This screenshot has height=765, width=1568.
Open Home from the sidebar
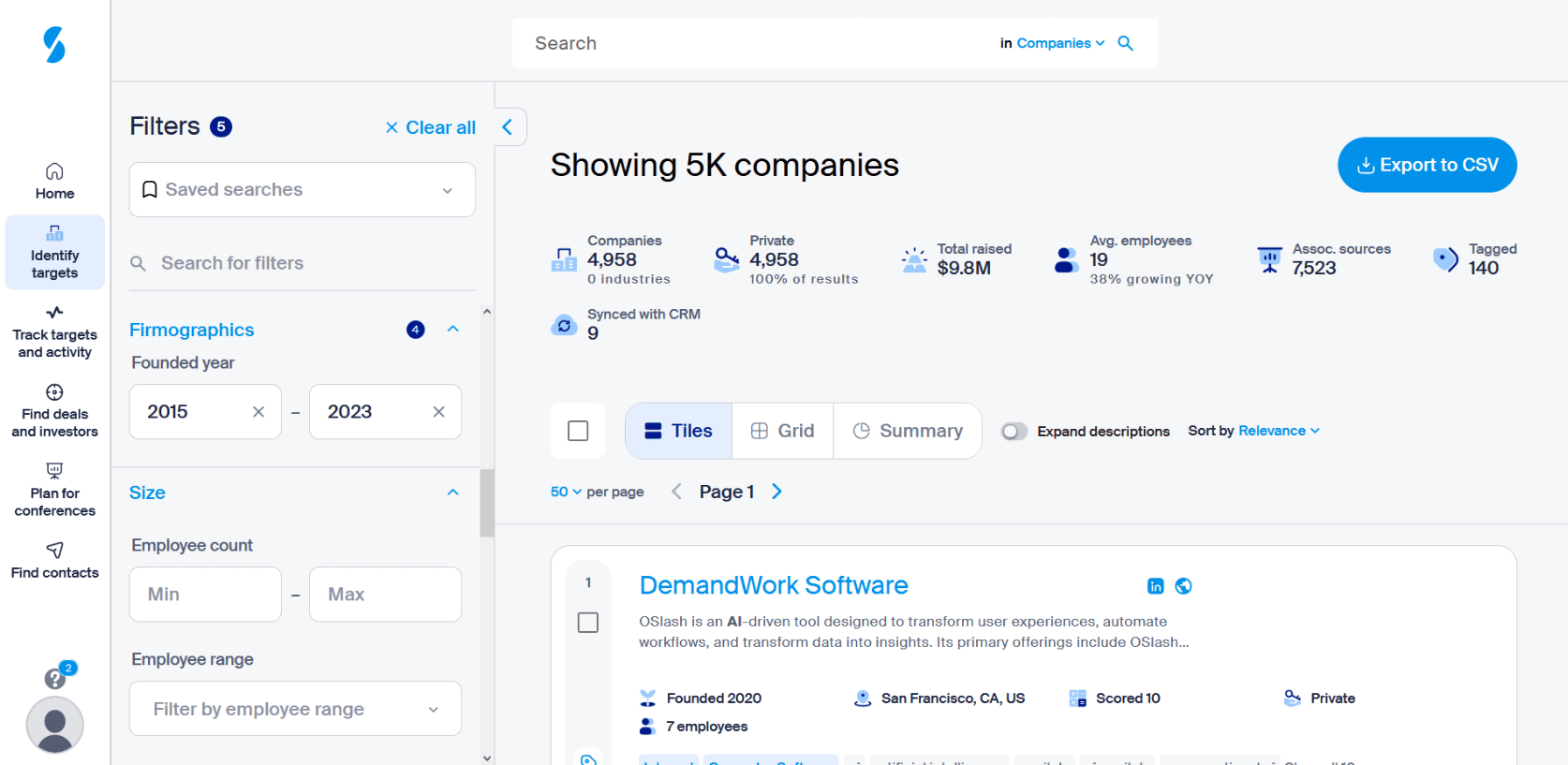tap(54, 182)
